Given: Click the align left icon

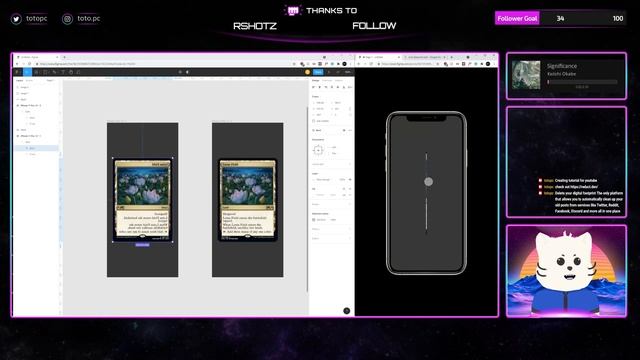Looking at the screenshot, I should point(313,87).
